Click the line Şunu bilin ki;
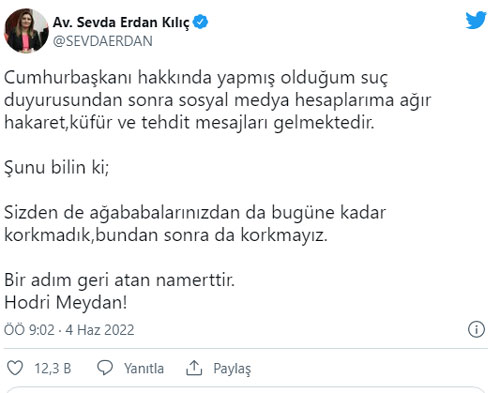Image resolution: width=500 pixels, height=393 pixels. (57, 167)
